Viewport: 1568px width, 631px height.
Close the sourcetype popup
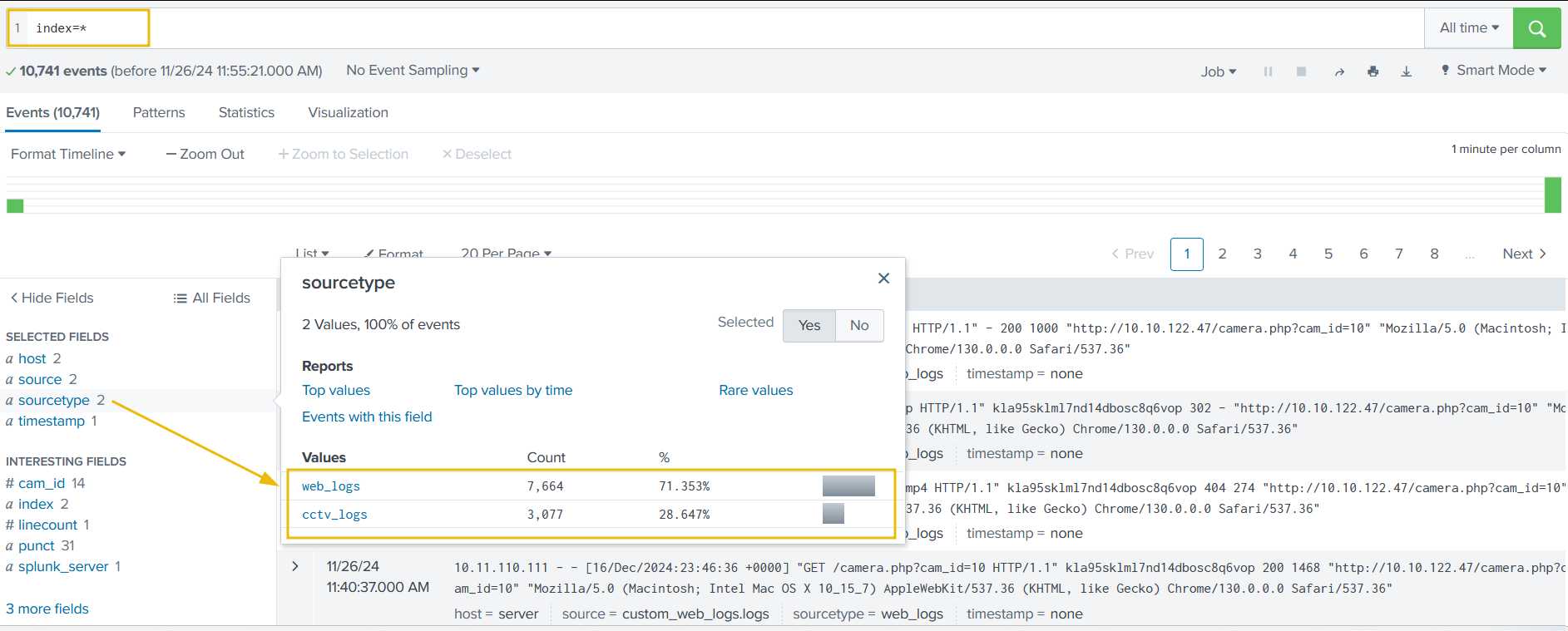click(x=883, y=279)
